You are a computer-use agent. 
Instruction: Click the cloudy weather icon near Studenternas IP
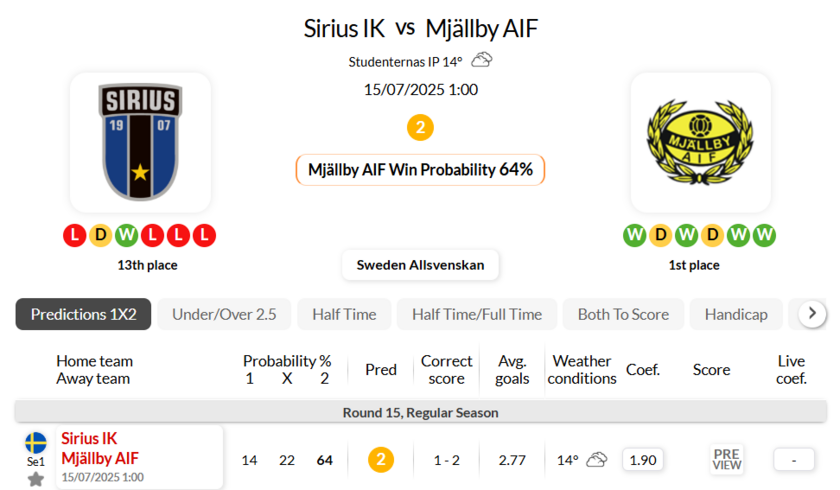pos(482,60)
